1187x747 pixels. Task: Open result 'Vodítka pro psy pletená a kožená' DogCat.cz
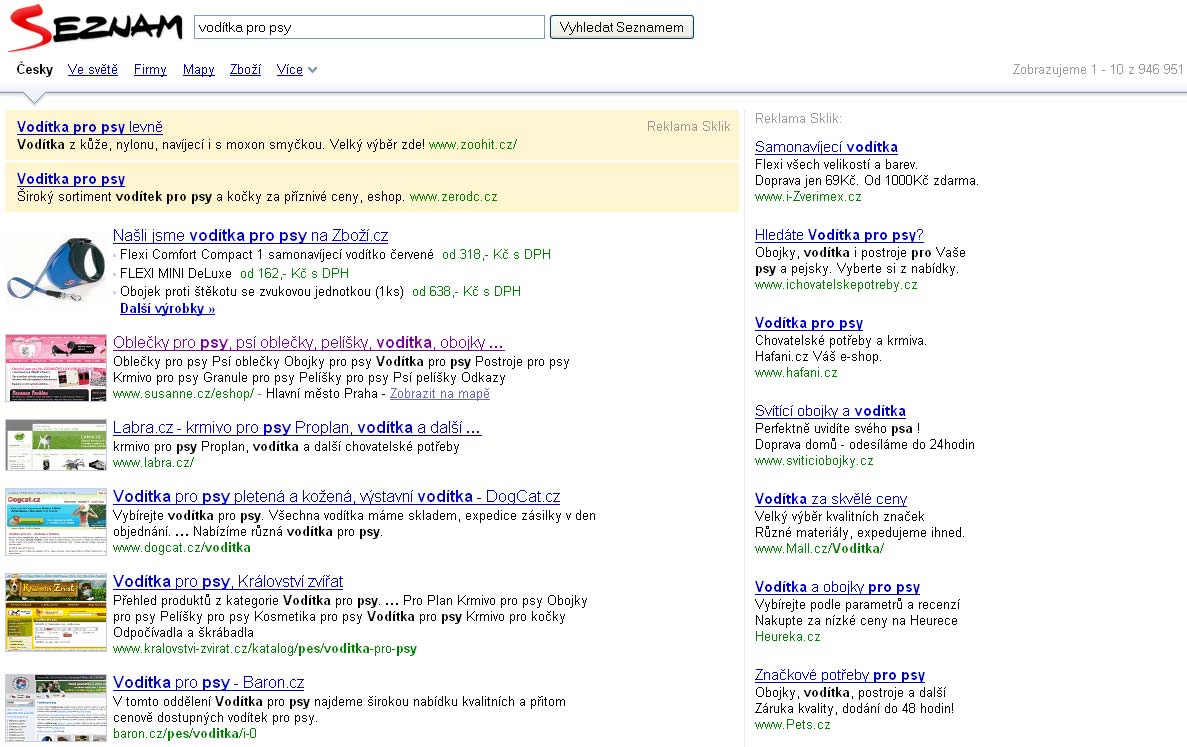point(336,496)
